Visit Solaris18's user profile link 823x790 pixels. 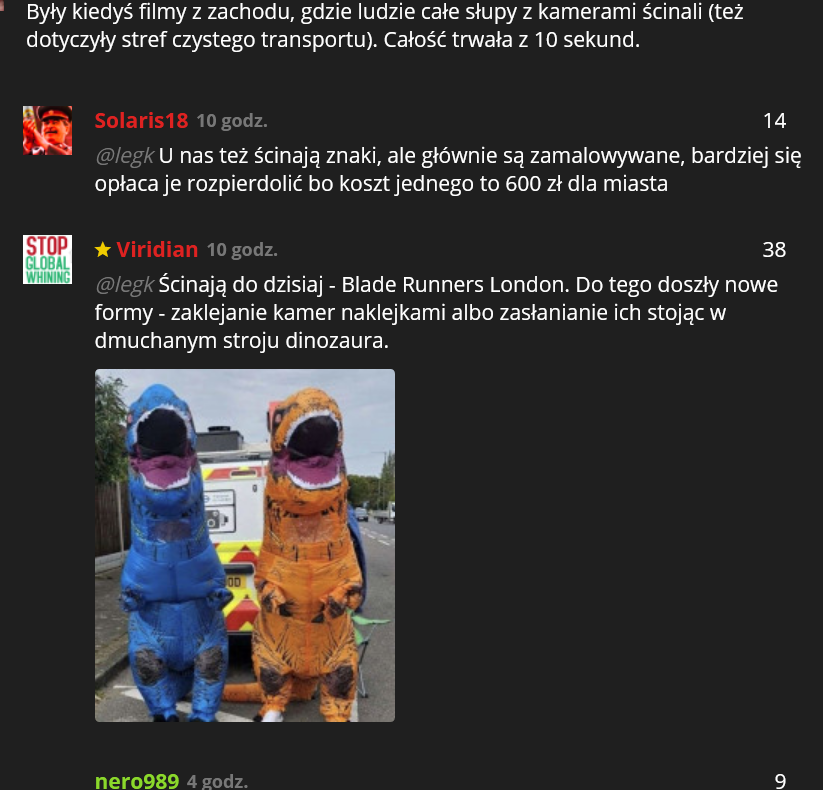point(141,121)
